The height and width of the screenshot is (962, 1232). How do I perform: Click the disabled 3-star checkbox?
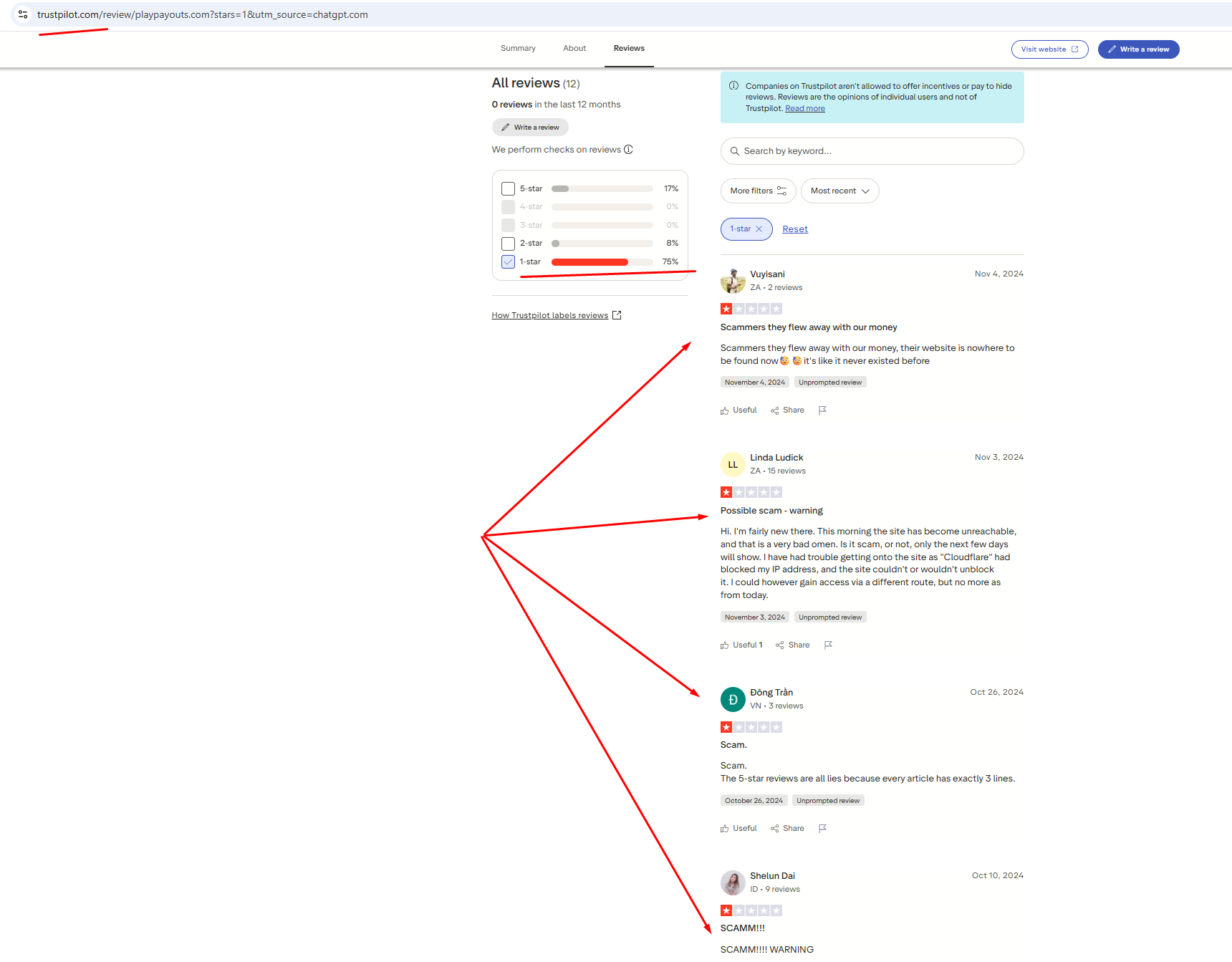pyautogui.click(x=509, y=226)
